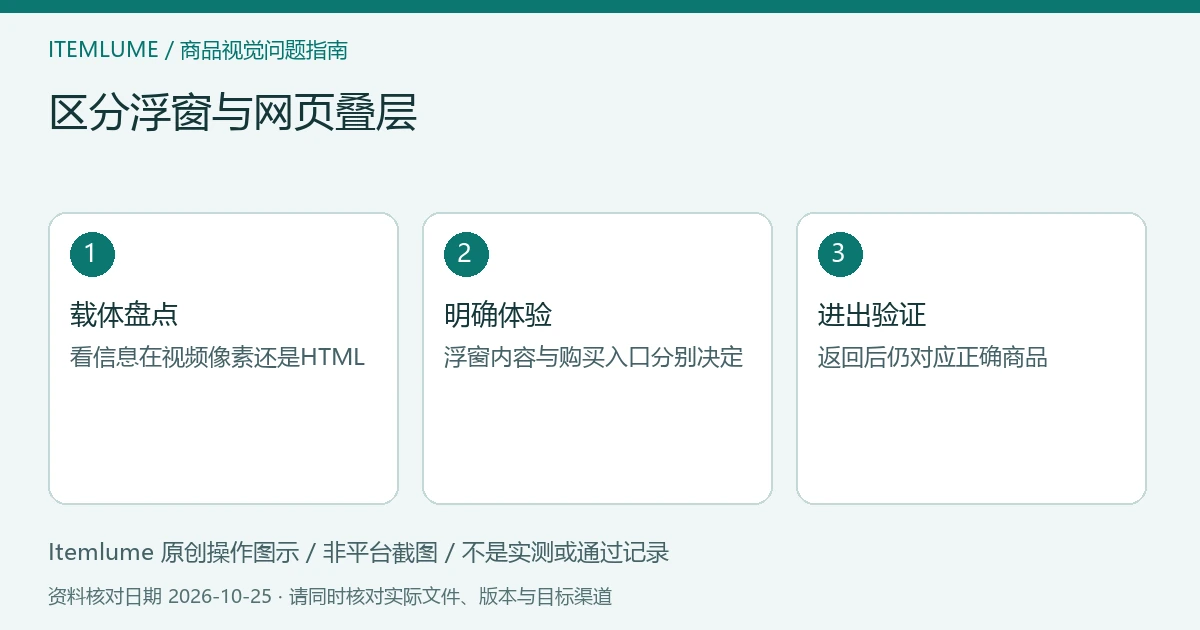Click the step 3 number badge

point(840,254)
